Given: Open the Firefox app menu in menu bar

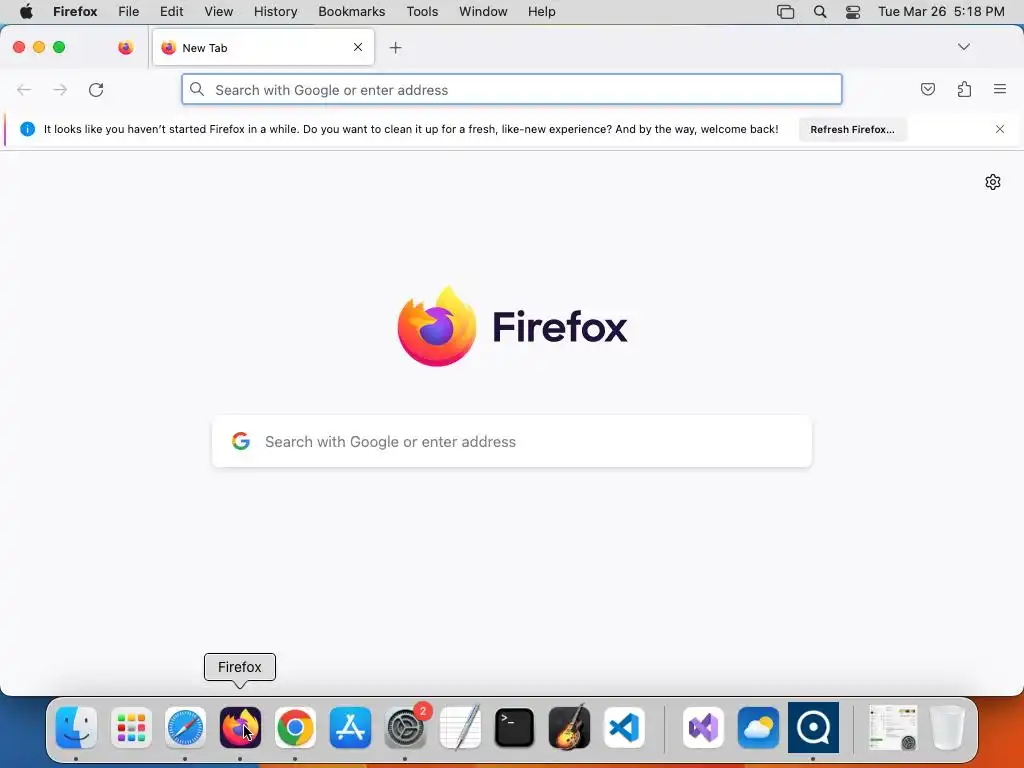Looking at the screenshot, I should (75, 12).
